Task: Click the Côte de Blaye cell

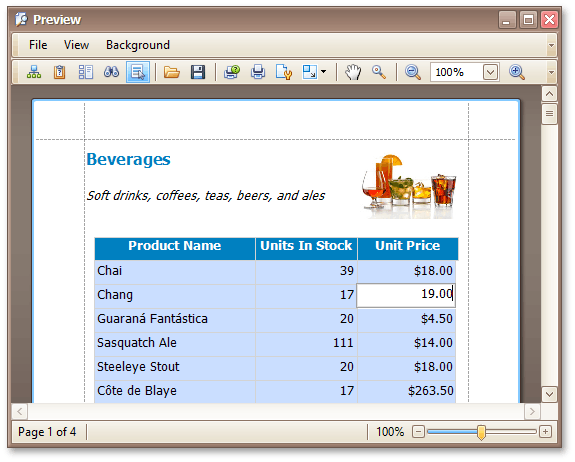Action: pyautogui.click(x=175, y=391)
